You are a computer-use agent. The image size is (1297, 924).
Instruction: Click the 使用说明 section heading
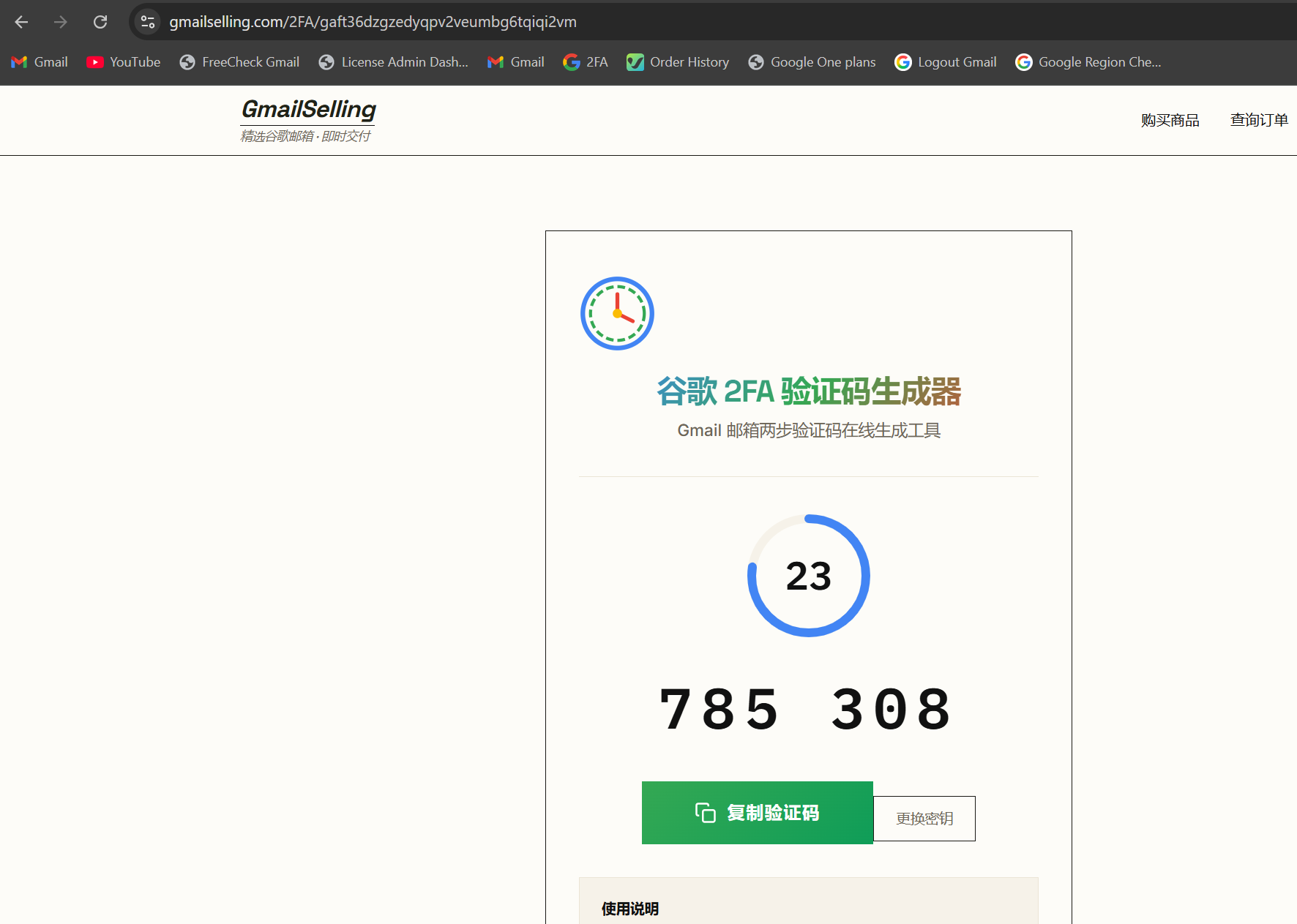(x=630, y=909)
